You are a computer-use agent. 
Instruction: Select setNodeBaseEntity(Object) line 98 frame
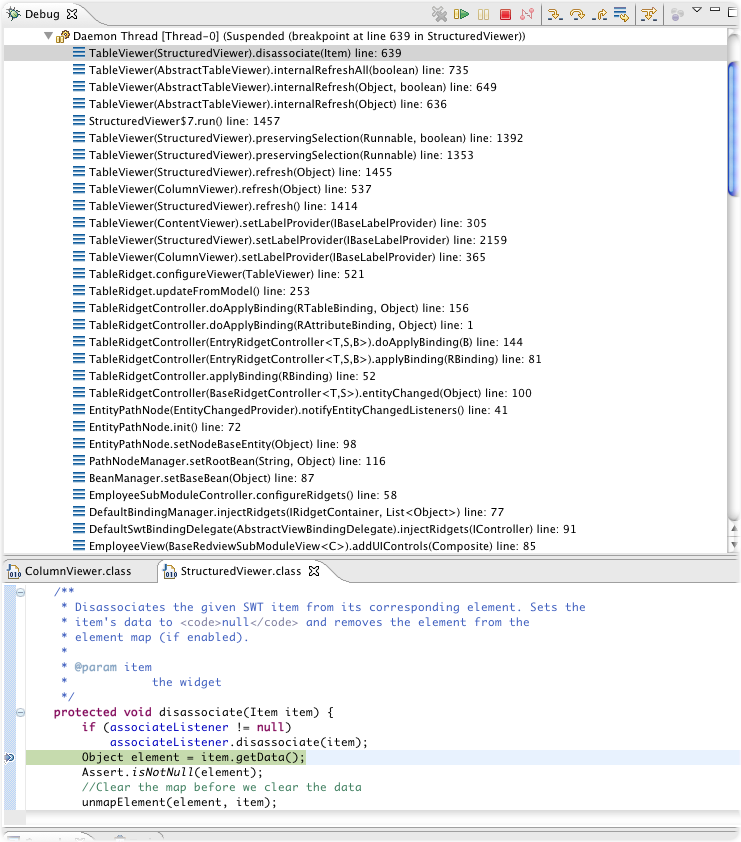point(223,444)
